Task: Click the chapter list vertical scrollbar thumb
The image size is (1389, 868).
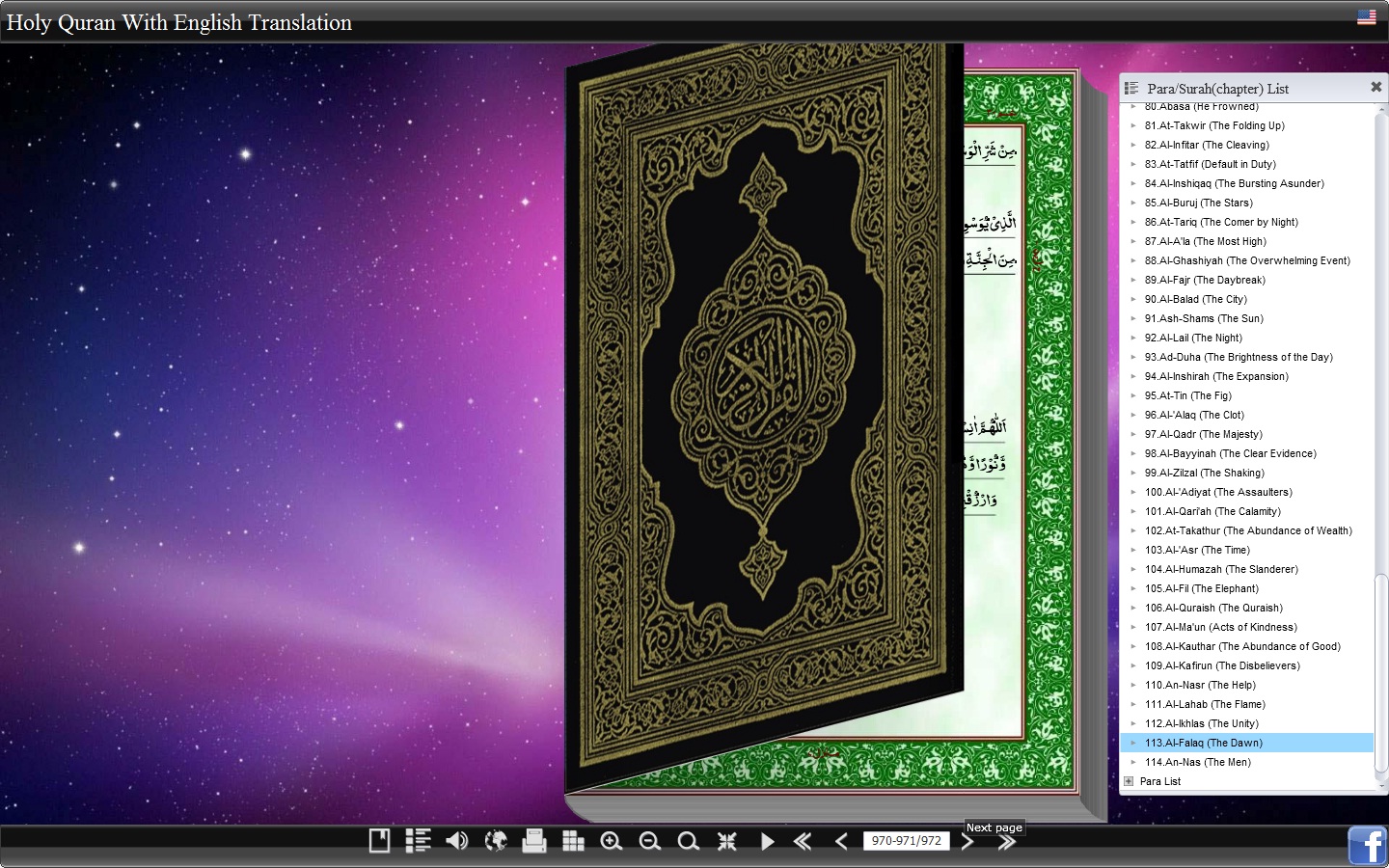Action: pos(1381,673)
